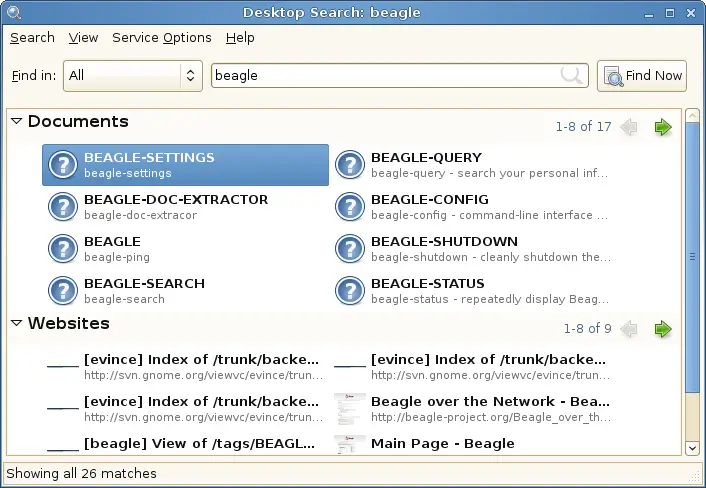The width and height of the screenshot is (706, 488).
Task: Open thumbnail of Main Page - Beagle
Action: 349,445
